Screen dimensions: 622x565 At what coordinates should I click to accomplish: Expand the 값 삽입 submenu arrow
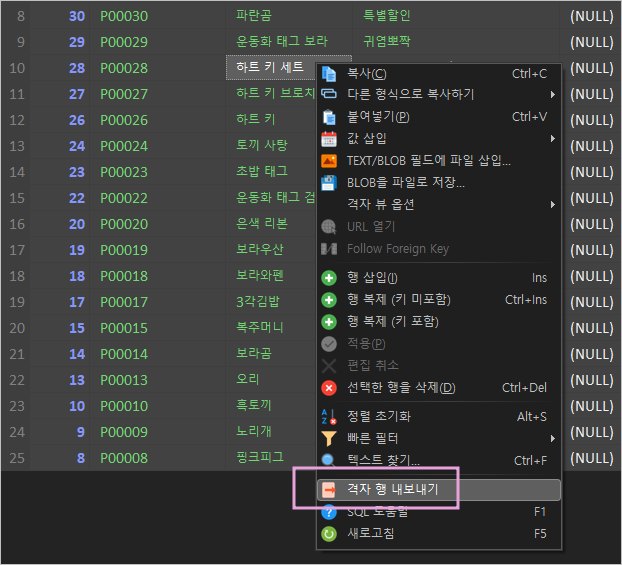(x=553, y=138)
